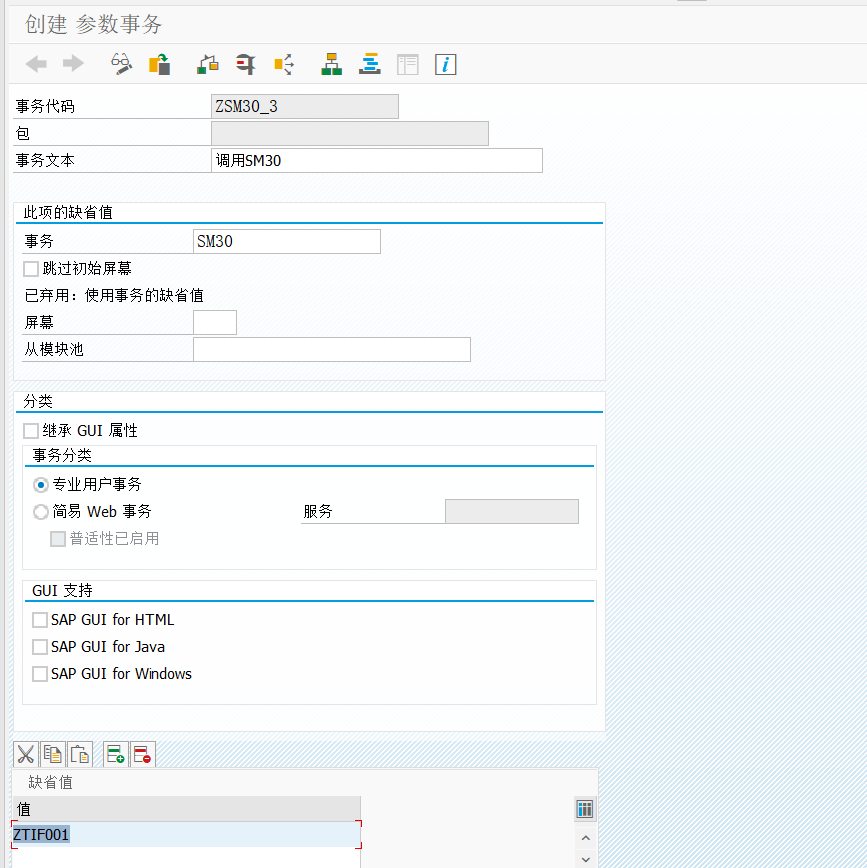The width and height of the screenshot is (867, 868).
Task: Tick the 普适性已启用 checkbox
Action: [58, 539]
